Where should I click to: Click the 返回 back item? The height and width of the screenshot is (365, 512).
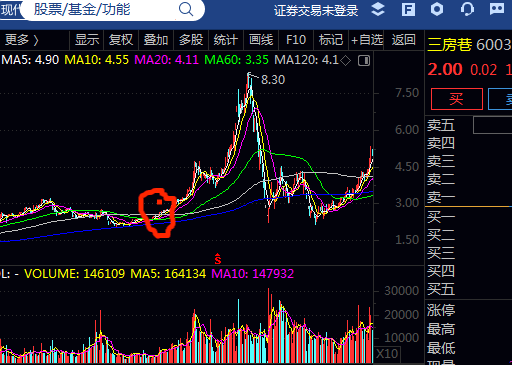[x=403, y=40]
